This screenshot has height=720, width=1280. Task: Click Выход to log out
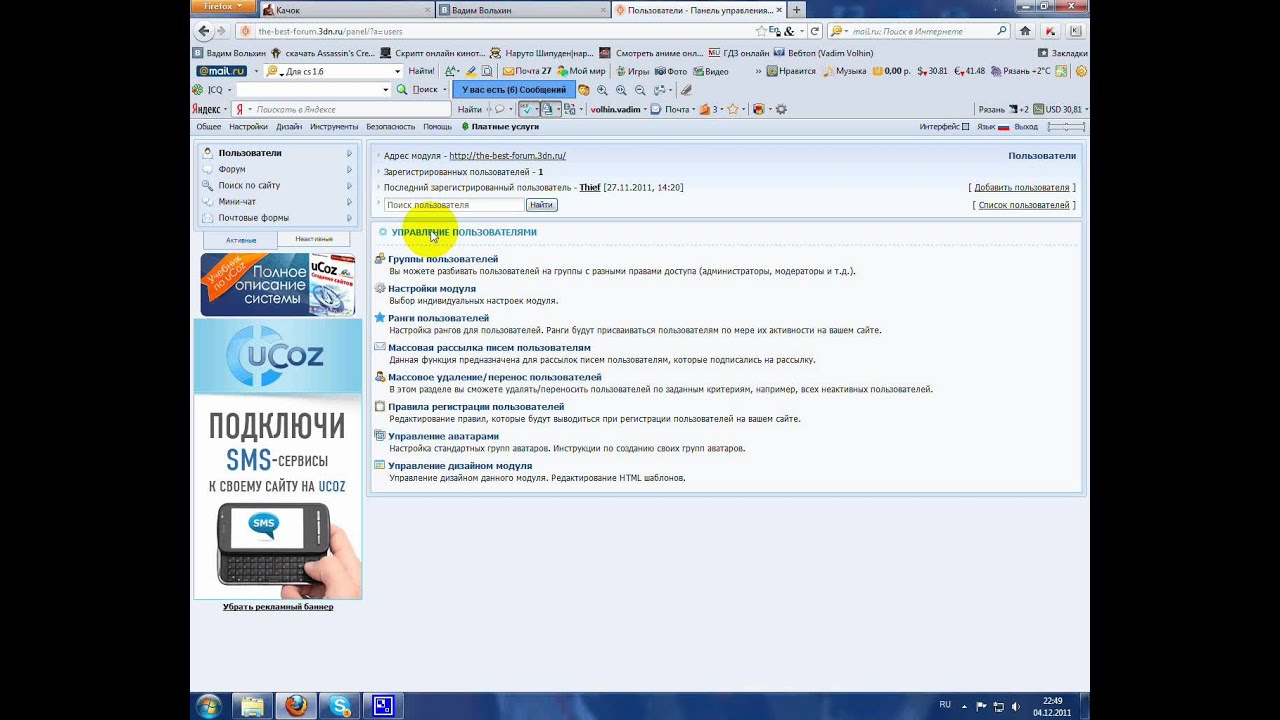1026,127
